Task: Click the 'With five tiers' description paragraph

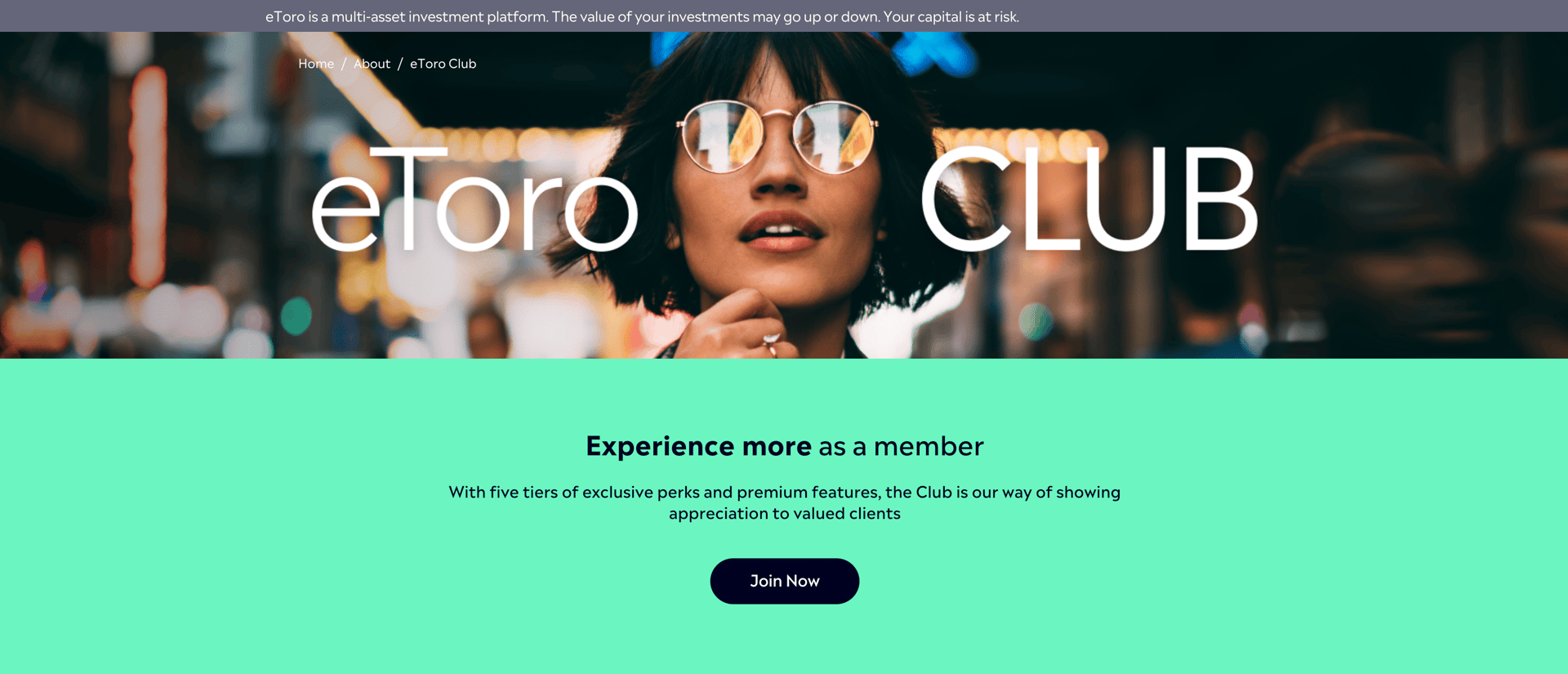Action: (784, 502)
